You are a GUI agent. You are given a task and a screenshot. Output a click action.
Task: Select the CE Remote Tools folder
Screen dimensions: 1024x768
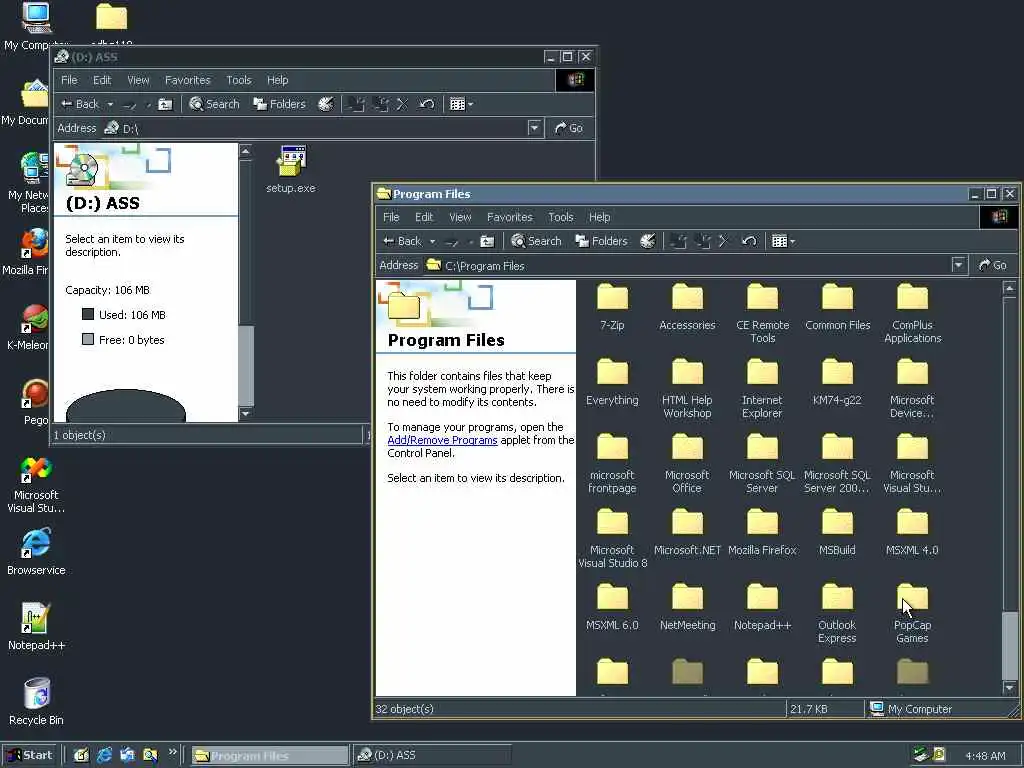click(x=762, y=314)
